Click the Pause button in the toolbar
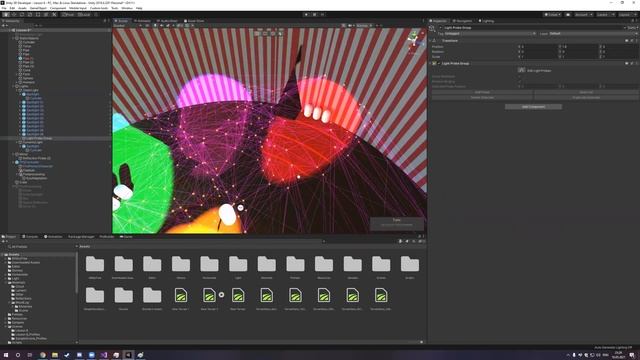 [x=314, y=14]
